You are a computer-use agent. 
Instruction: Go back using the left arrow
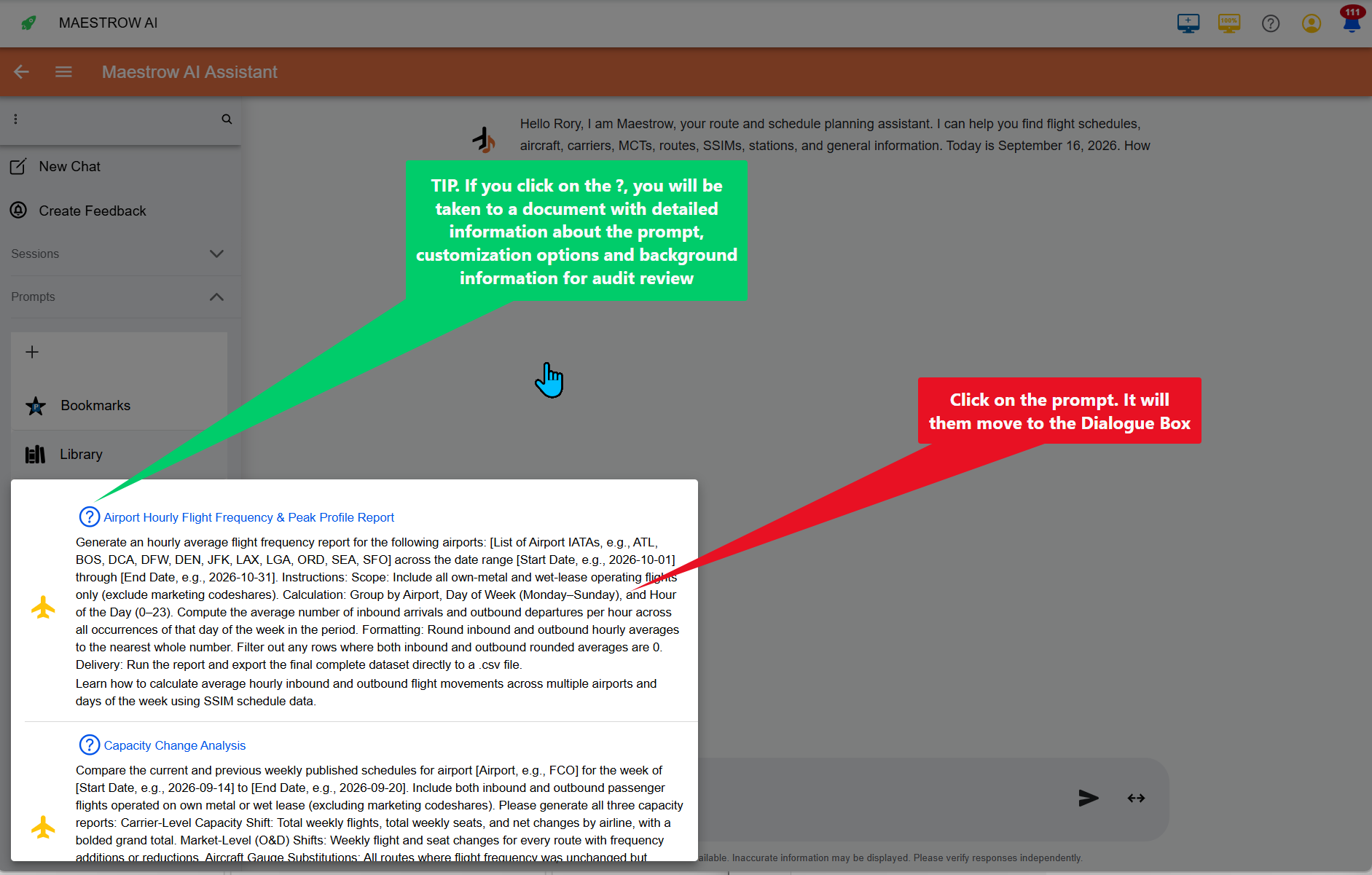[21, 71]
